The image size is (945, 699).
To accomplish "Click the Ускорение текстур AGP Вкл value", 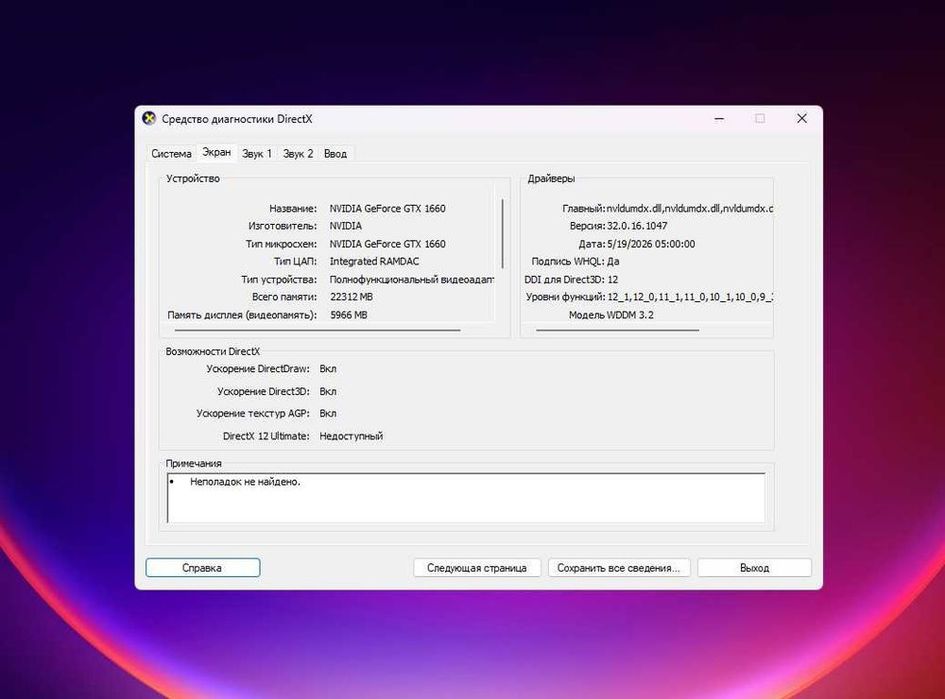I will point(328,413).
